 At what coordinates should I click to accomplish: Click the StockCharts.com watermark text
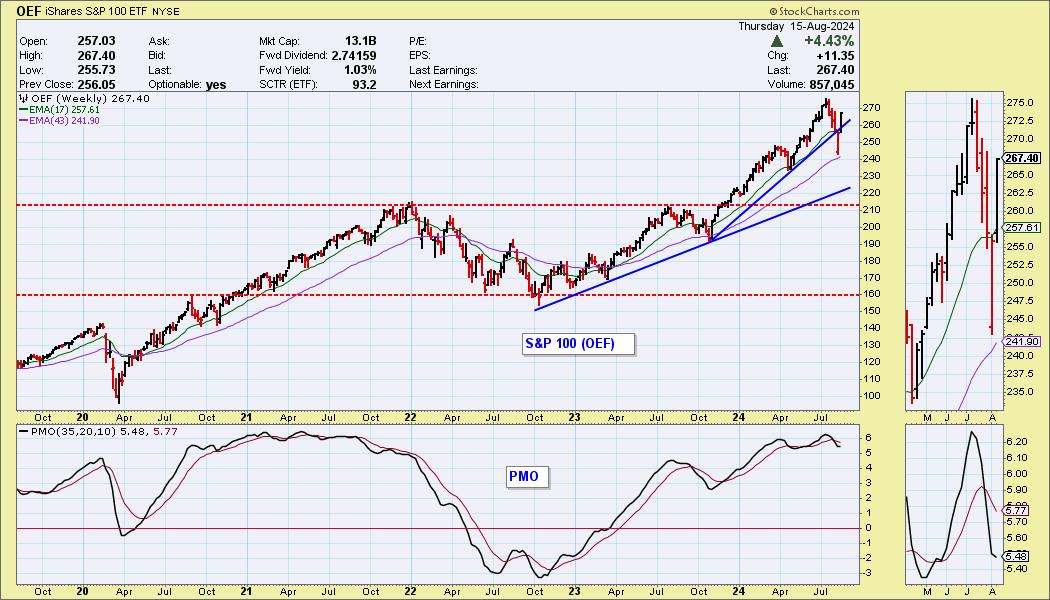(814, 11)
